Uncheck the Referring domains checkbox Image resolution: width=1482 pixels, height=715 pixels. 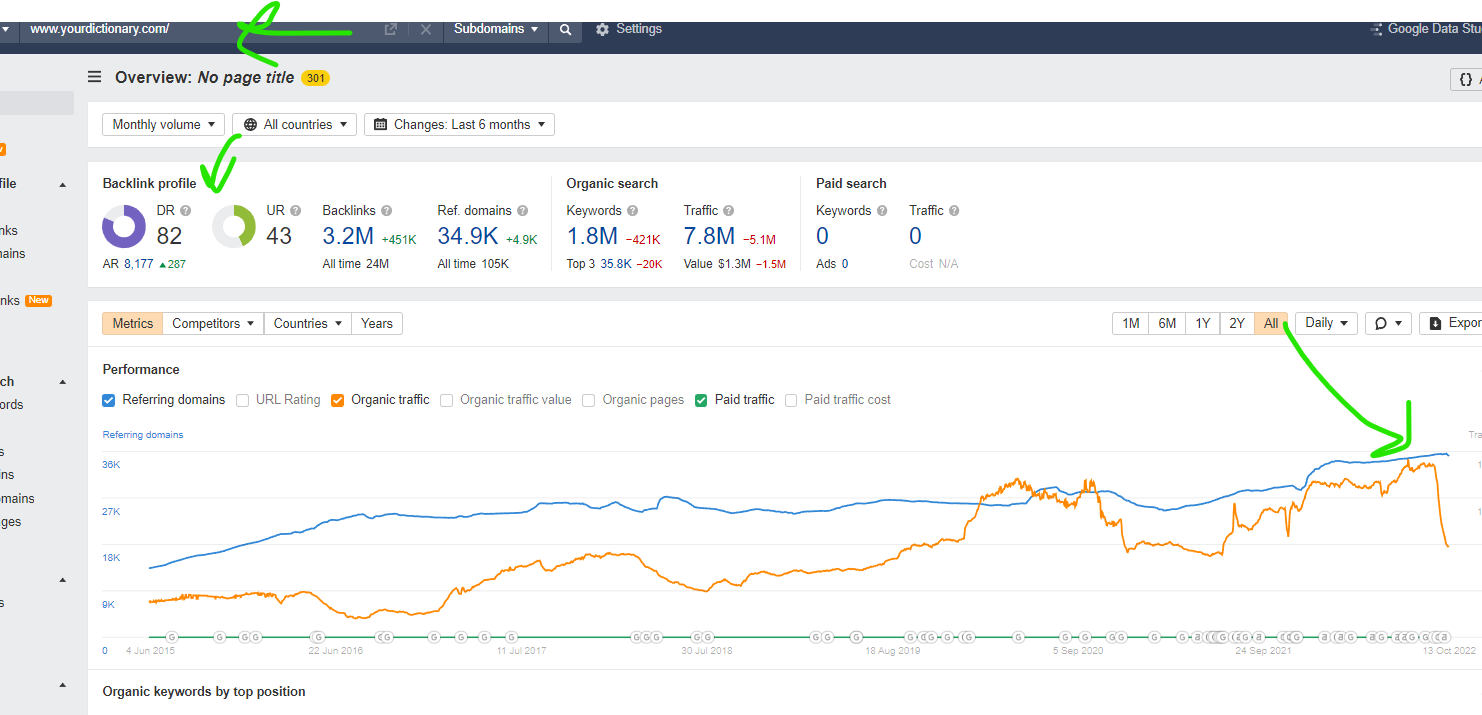pyautogui.click(x=109, y=400)
